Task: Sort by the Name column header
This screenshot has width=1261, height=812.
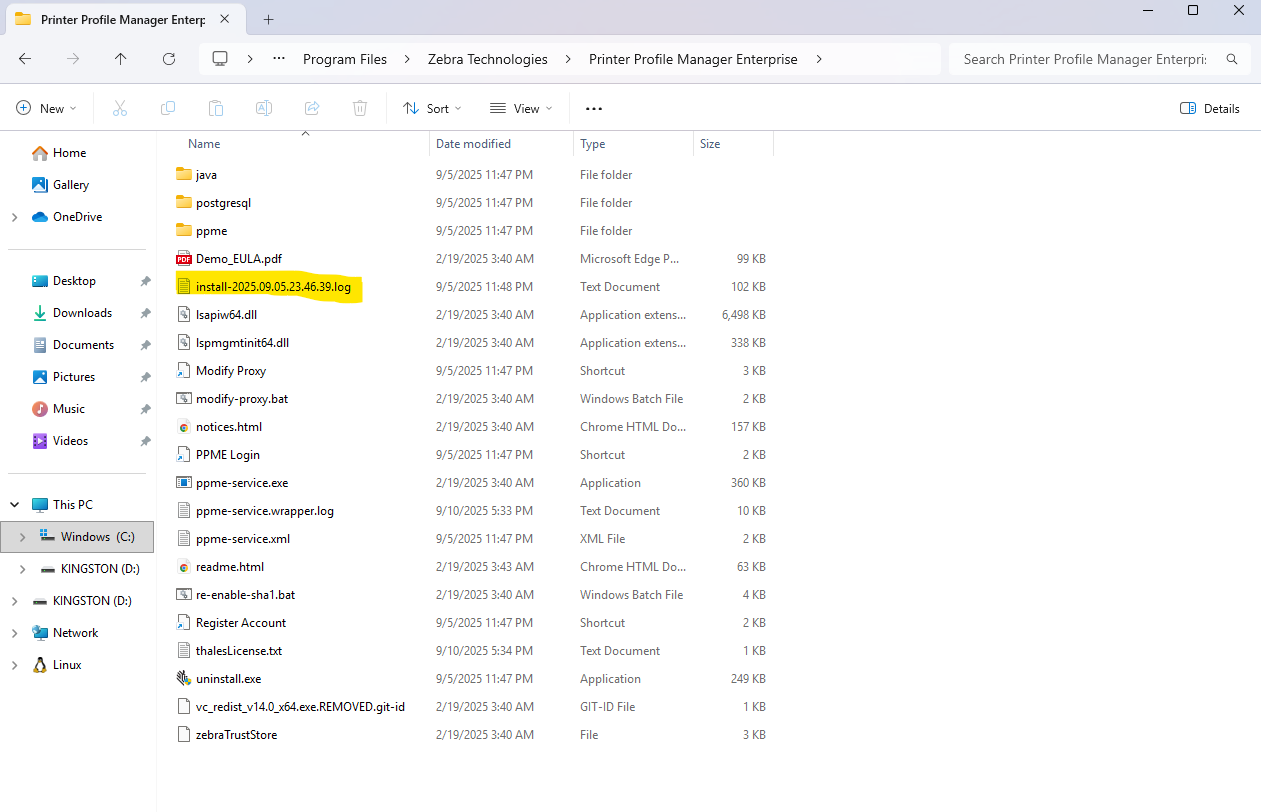Action: tap(204, 144)
